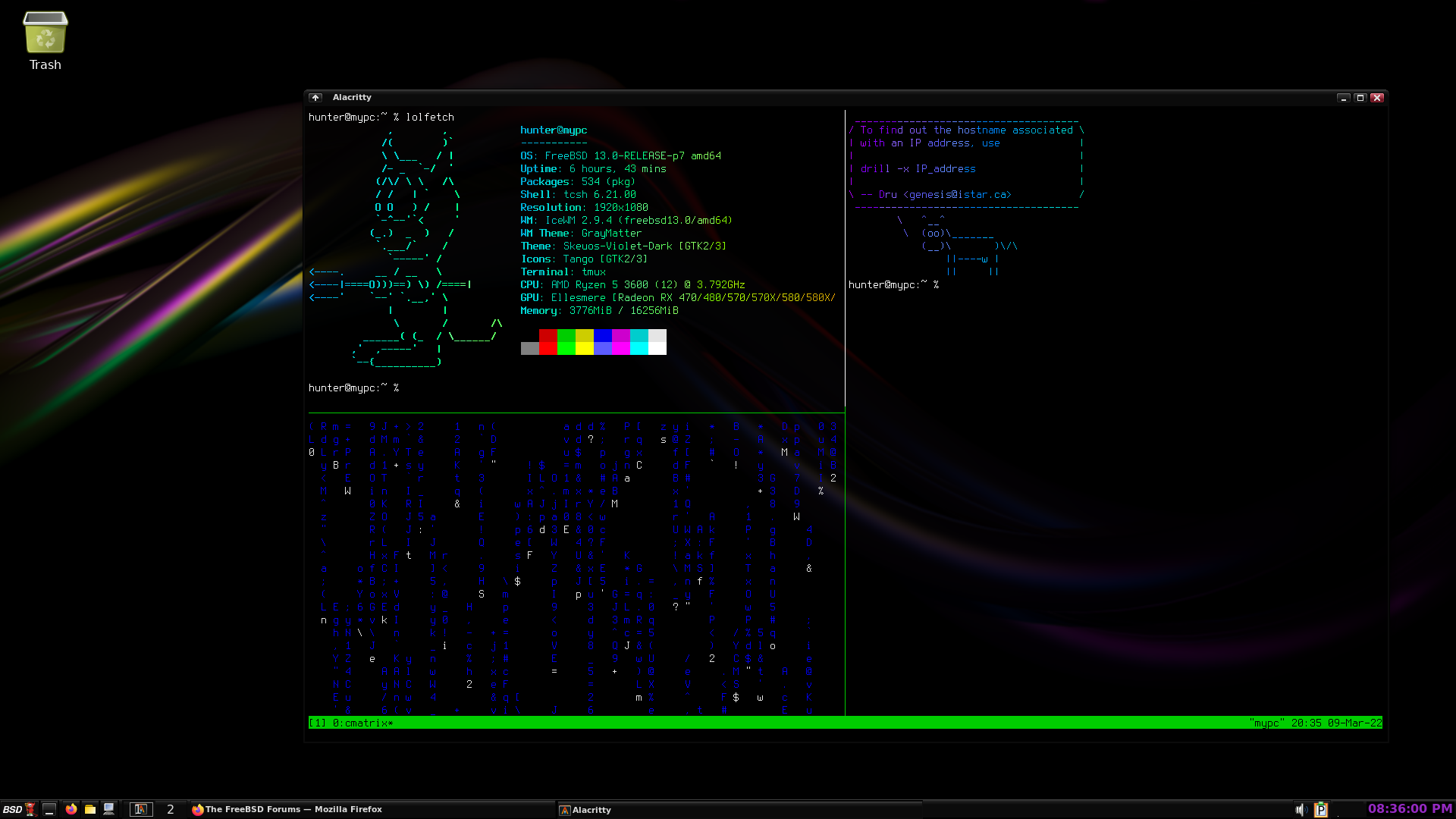Launch Firefox from the taskbar launcher
Viewport: 1456px width, 819px height.
pos(71,809)
